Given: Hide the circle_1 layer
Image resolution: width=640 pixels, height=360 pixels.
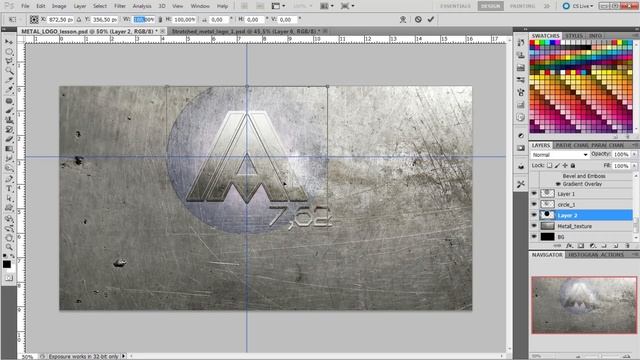Looking at the screenshot, I should point(534,204).
